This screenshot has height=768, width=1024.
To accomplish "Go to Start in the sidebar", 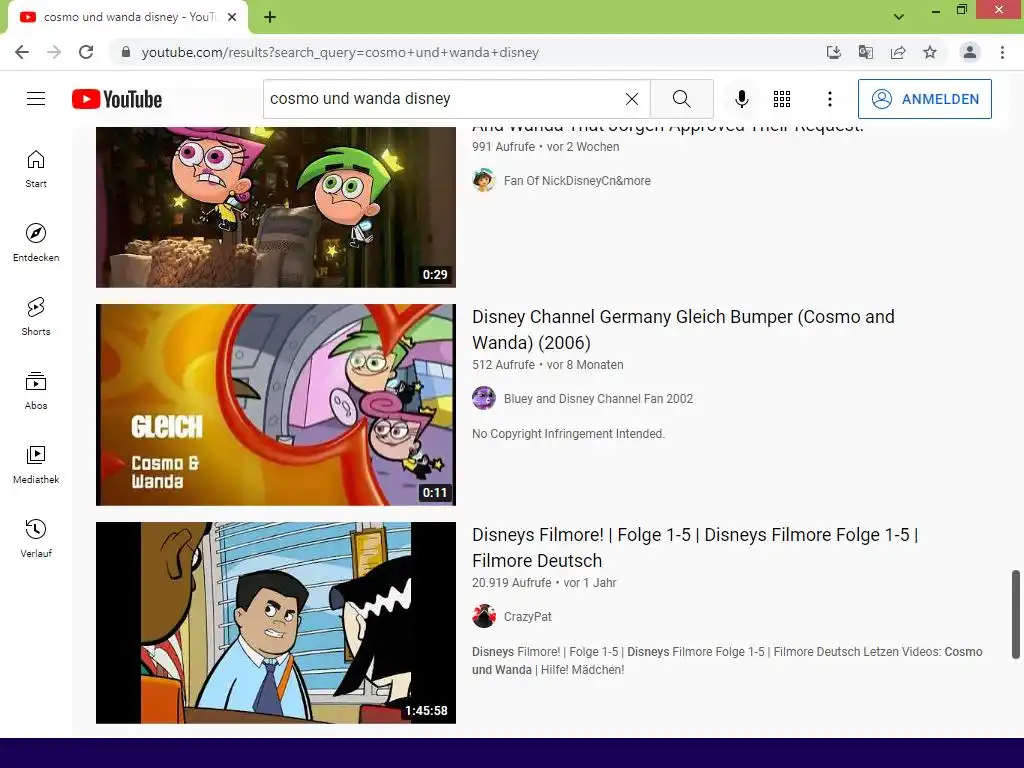I will tap(36, 169).
